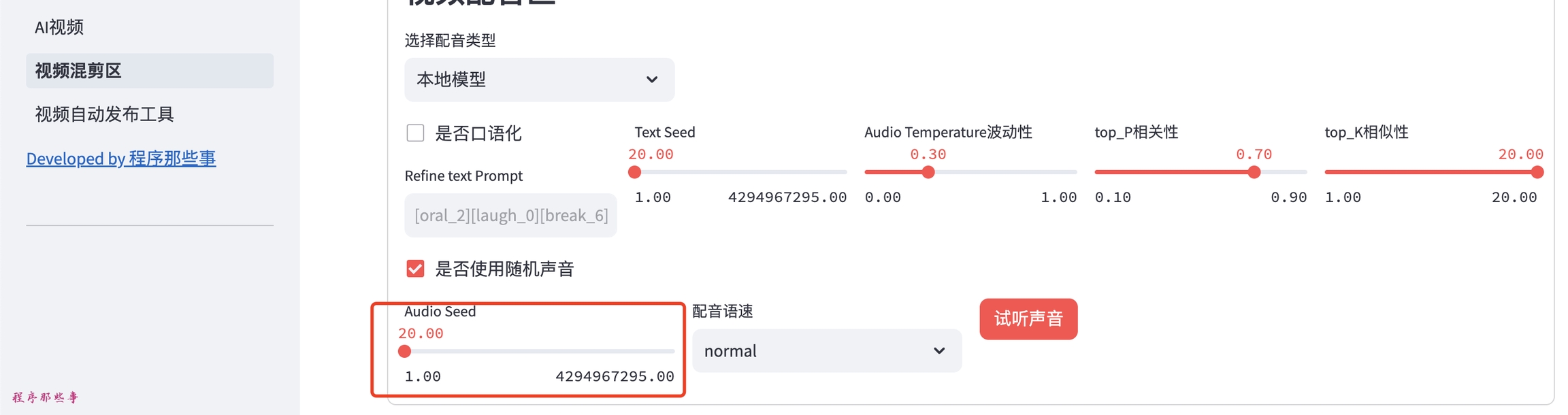Click chevron arrow on 本地模型 select box
Viewport: 1568px width, 415px height.
[652, 80]
